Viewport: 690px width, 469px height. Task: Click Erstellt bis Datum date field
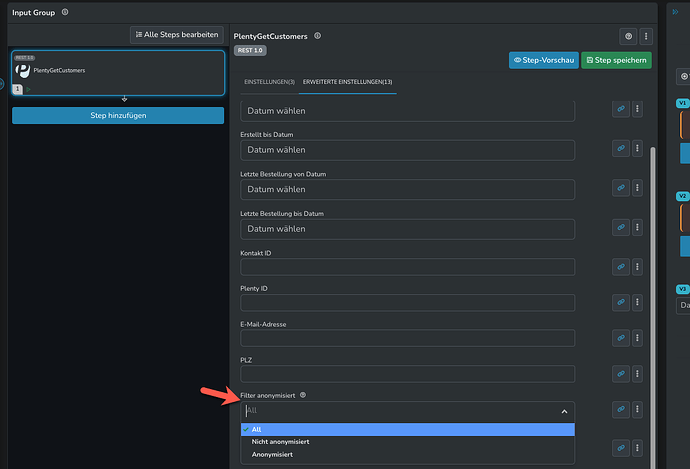[407, 150]
